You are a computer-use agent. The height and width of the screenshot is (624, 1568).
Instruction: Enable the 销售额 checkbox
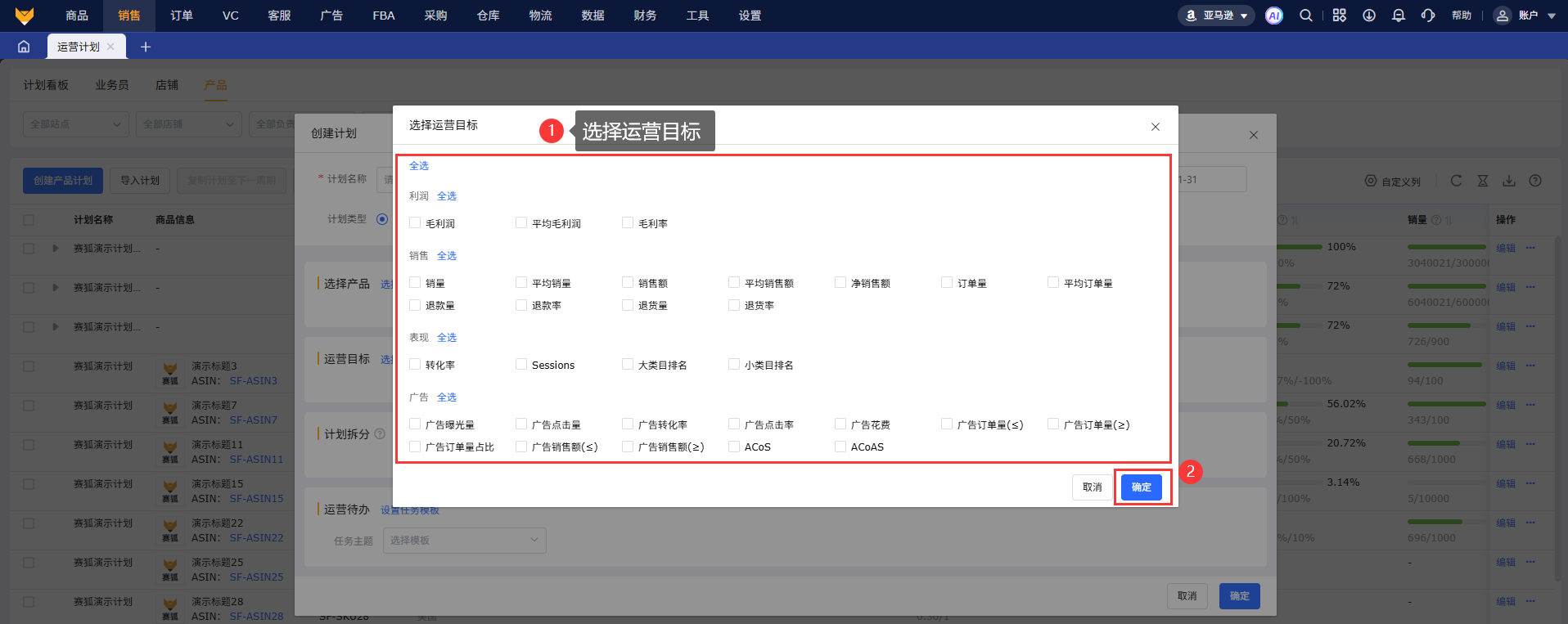coord(628,282)
